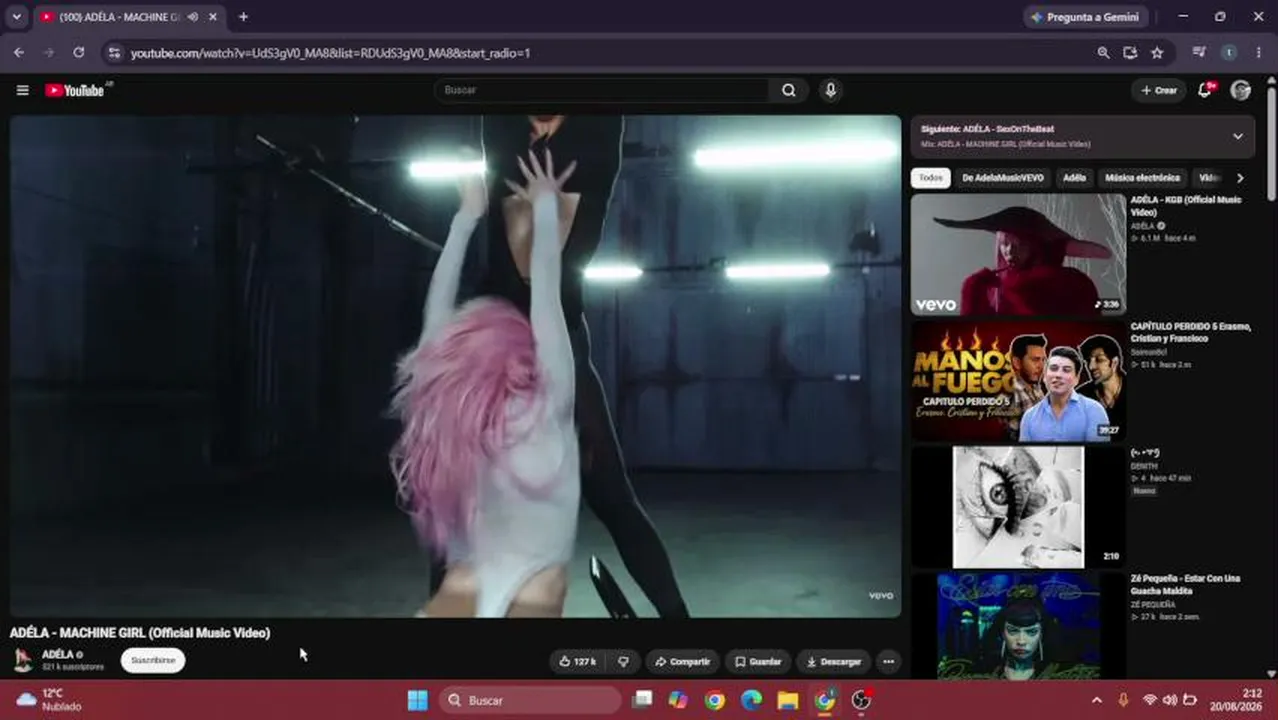Click the browser address bar URL
The width and height of the screenshot is (1278, 720).
click(330, 53)
